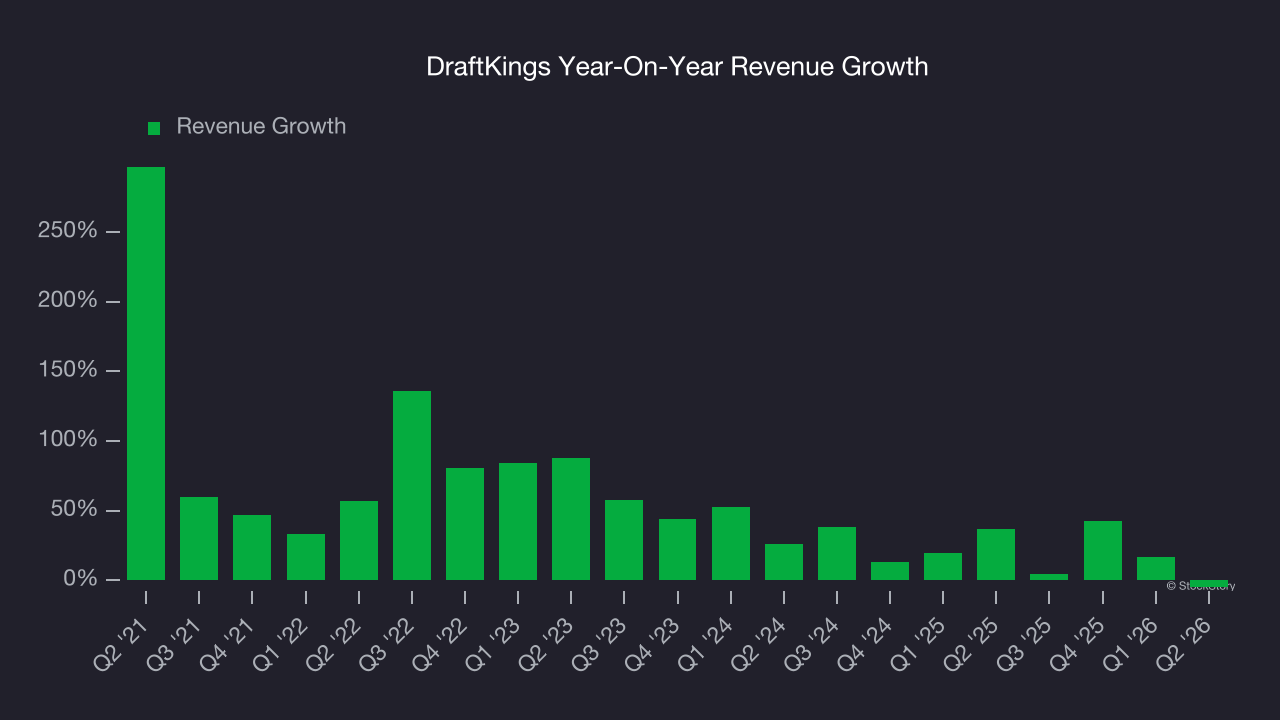Select the Q1 '23 bar
Screen dimensions: 1280x720
click(x=518, y=521)
